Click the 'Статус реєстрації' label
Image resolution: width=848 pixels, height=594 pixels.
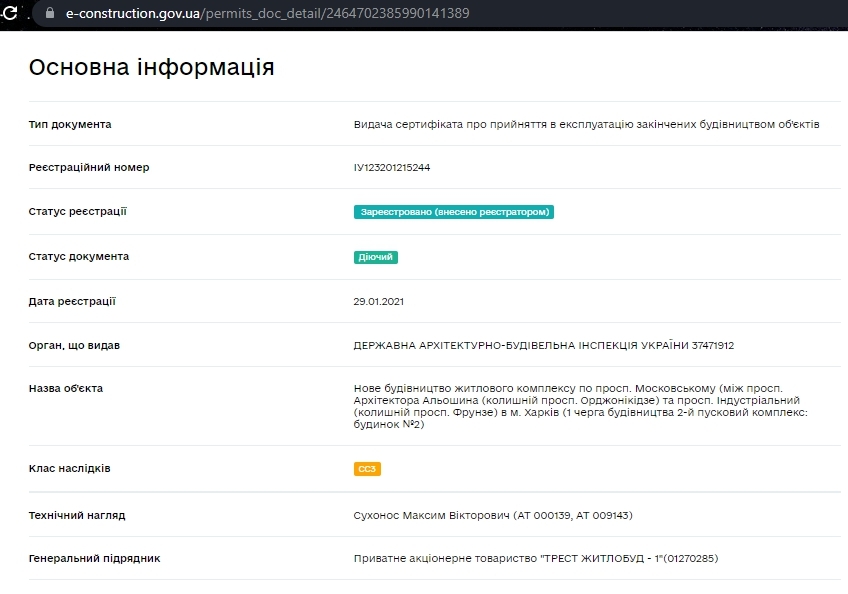pyautogui.click(x=77, y=212)
